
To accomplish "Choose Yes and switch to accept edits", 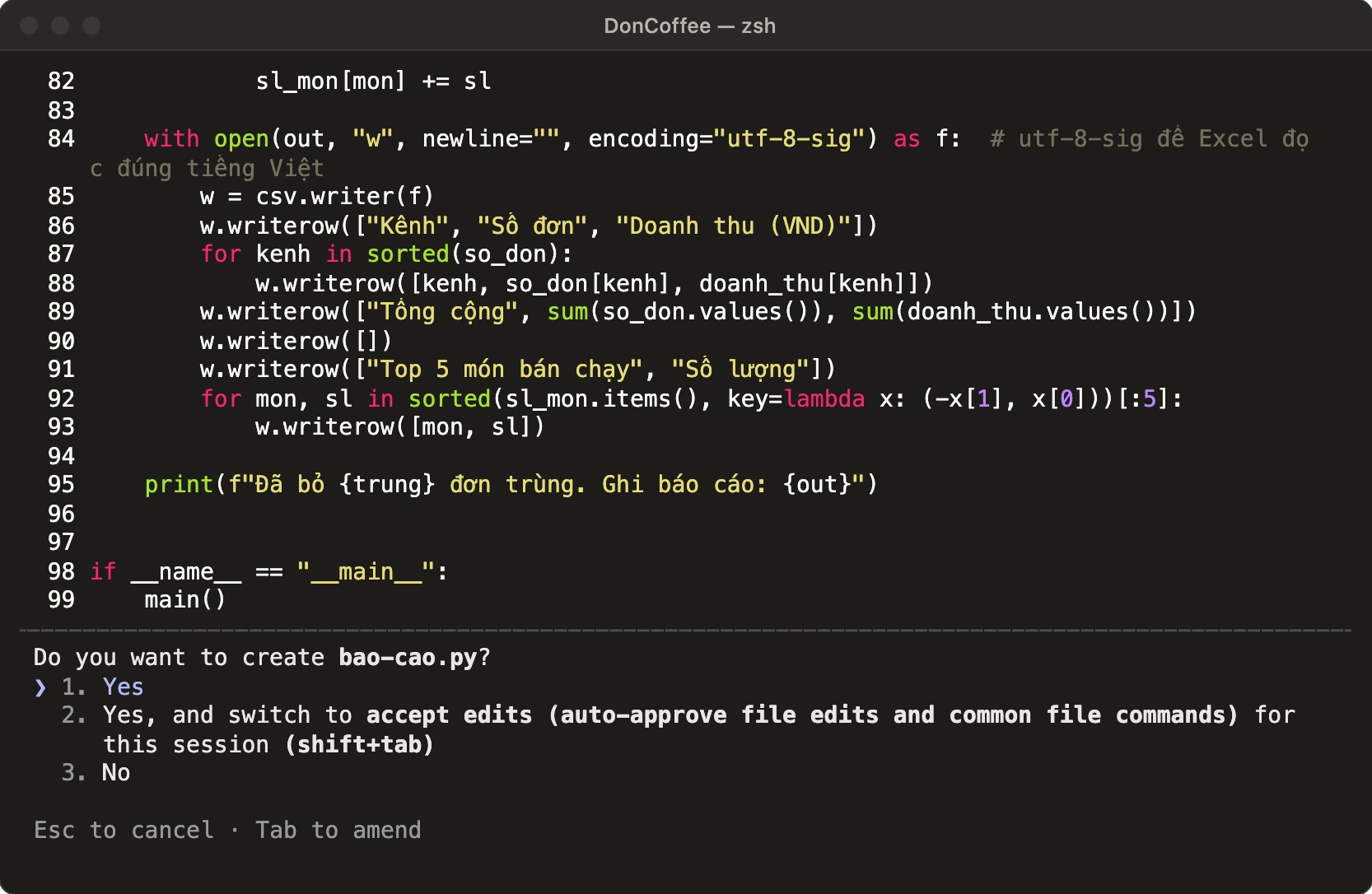I will (x=678, y=729).
